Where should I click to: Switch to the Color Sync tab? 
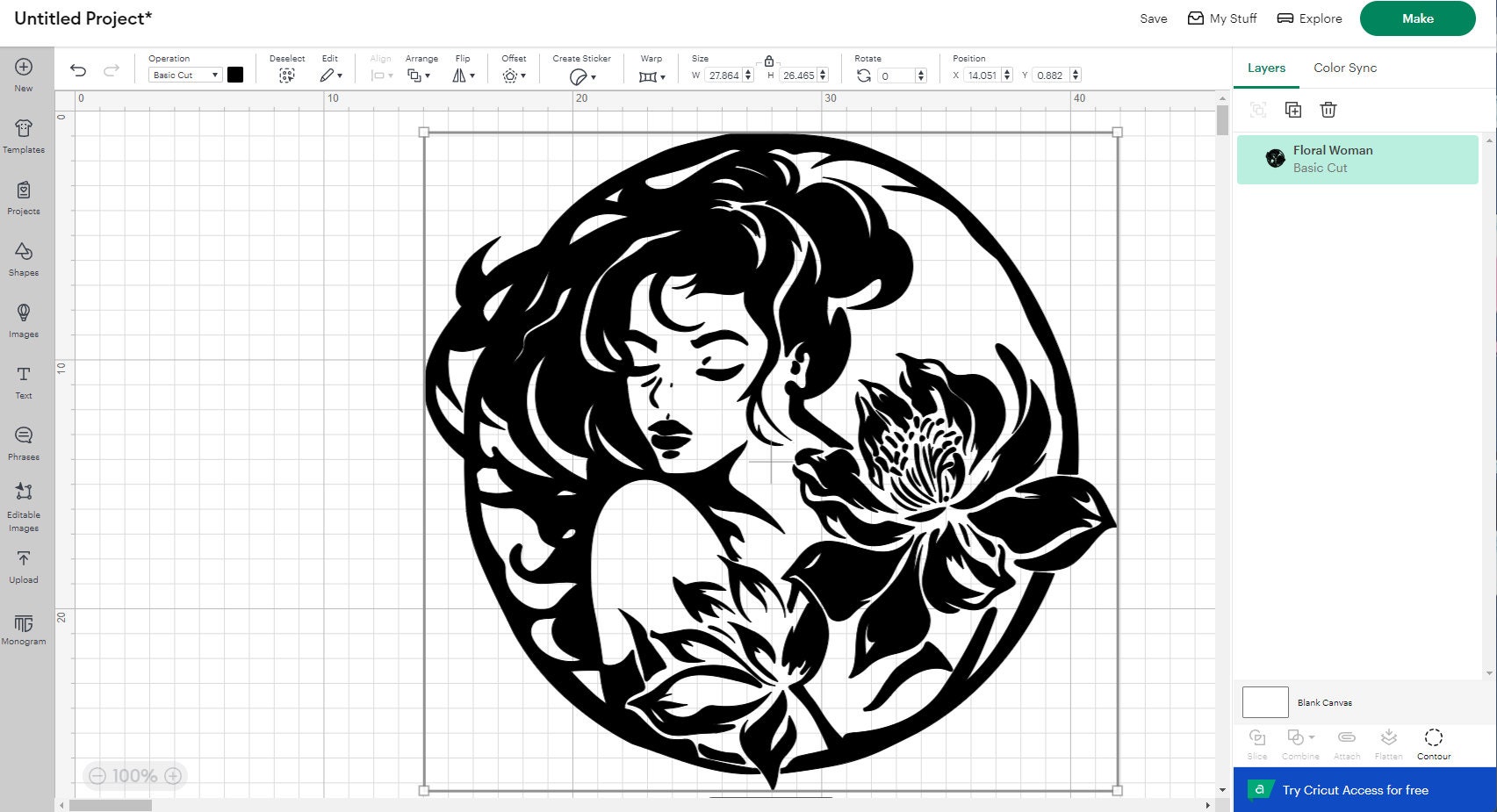pos(1344,68)
